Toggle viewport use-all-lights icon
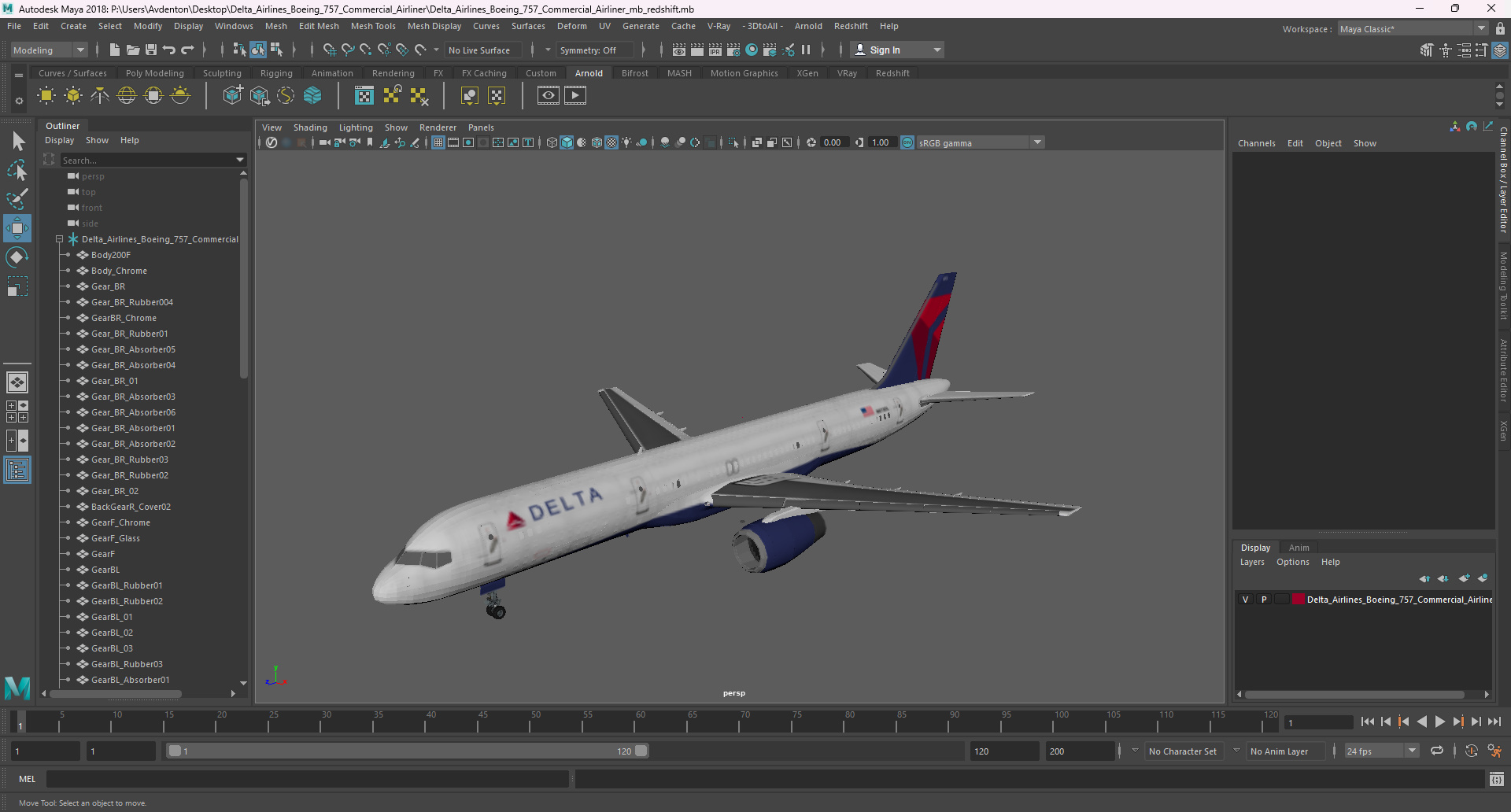This screenshot has width=1511, height=812. pyautogui.click(x=626, y=142)
